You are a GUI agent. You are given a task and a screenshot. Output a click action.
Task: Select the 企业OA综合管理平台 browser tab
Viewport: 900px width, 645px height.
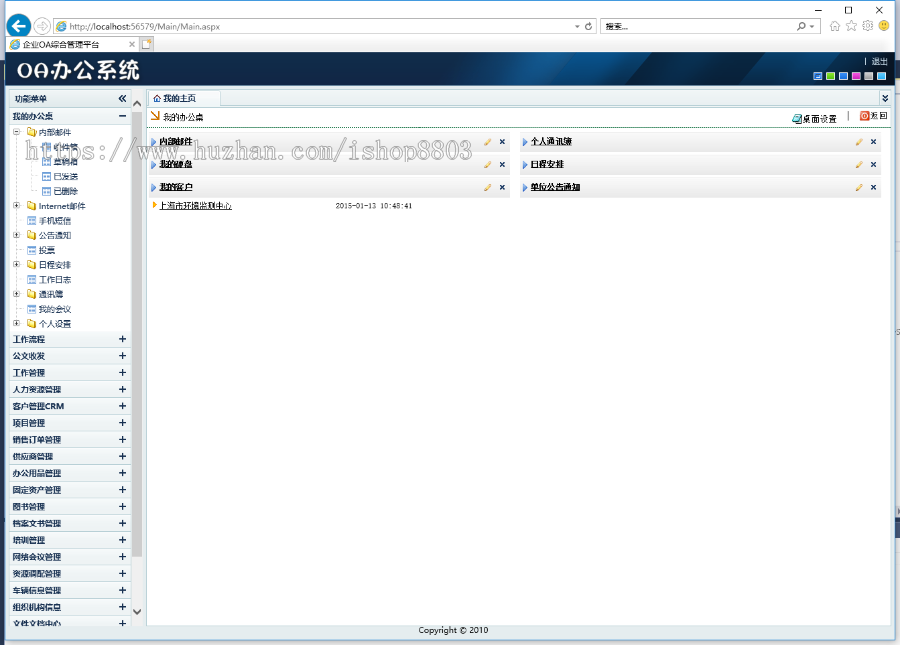[x=60, y=43]
